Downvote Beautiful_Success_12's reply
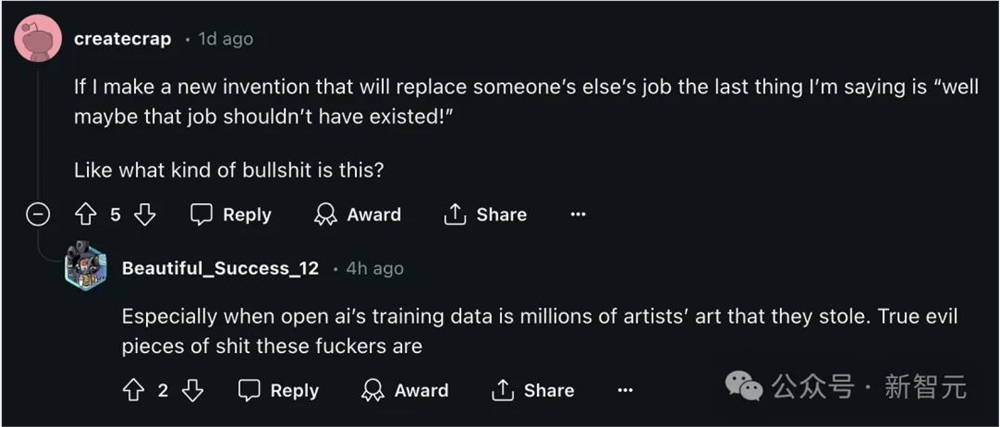The image size is (1000, 427). click(x=192, y=391)
